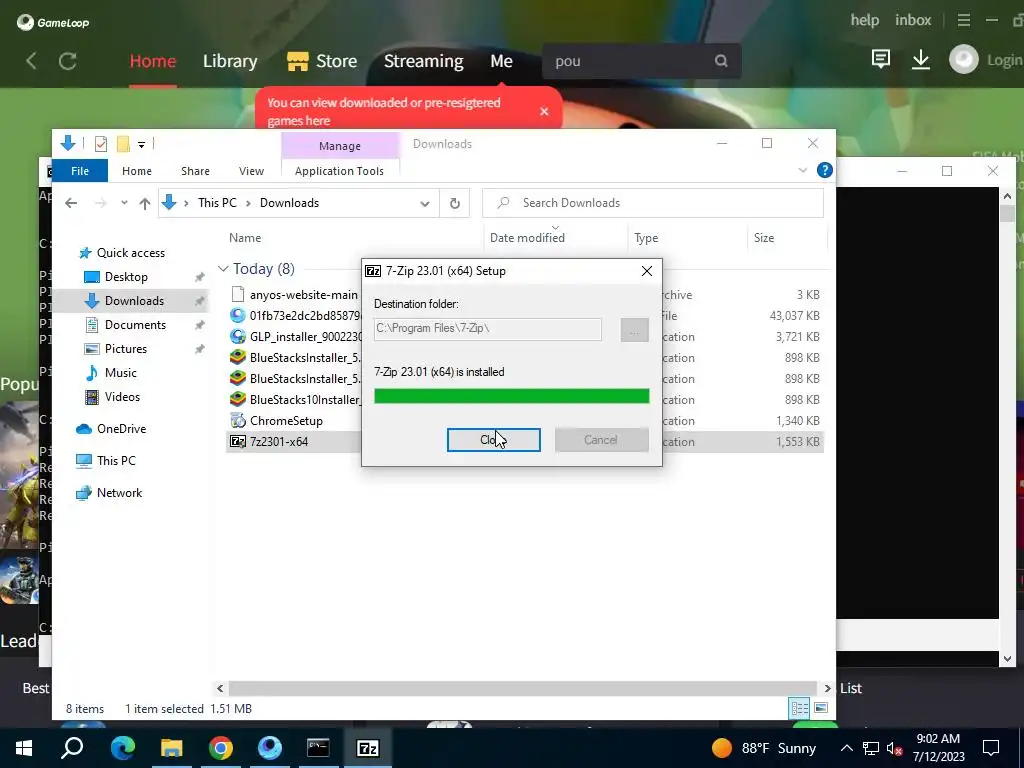Click the GameLoop search magnifier icon
1024x768 pixels.
pos(721,61)
